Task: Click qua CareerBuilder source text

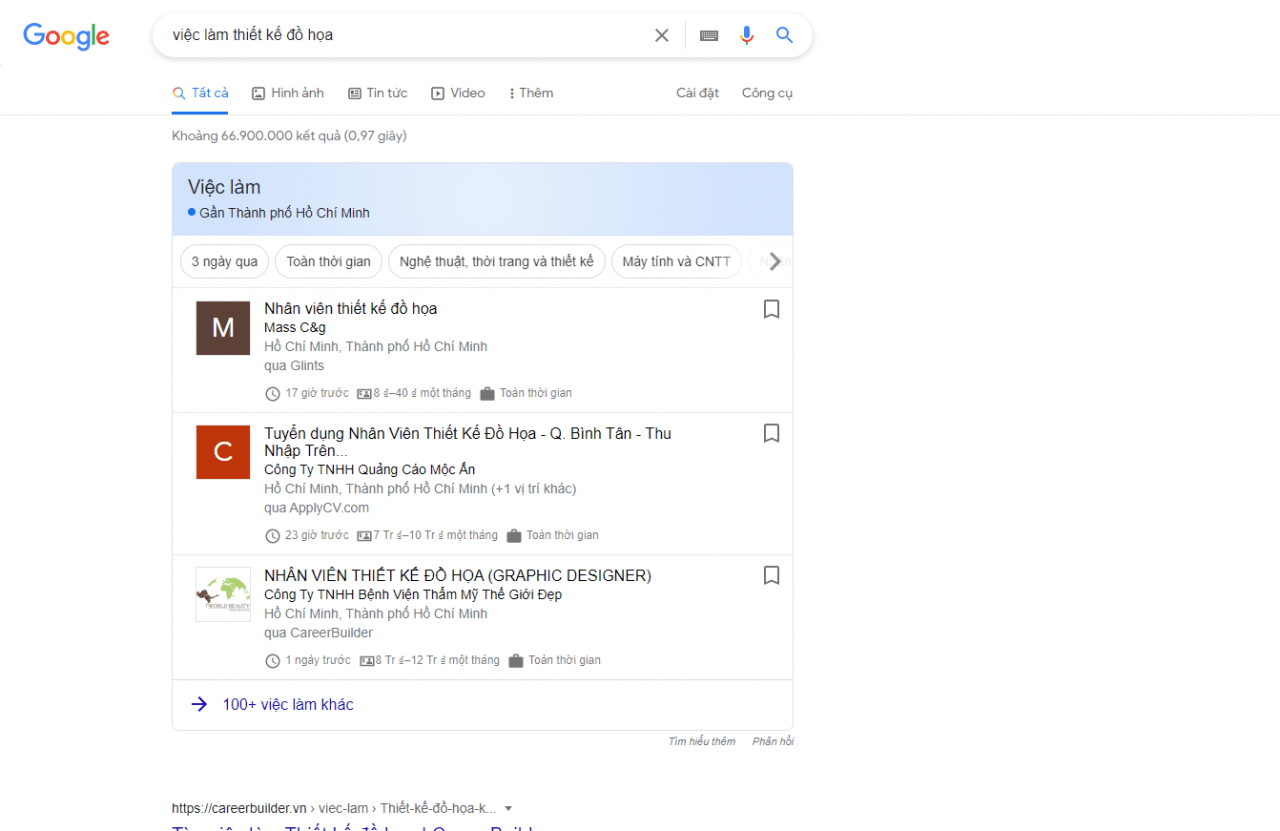Action: coord(318,632)
